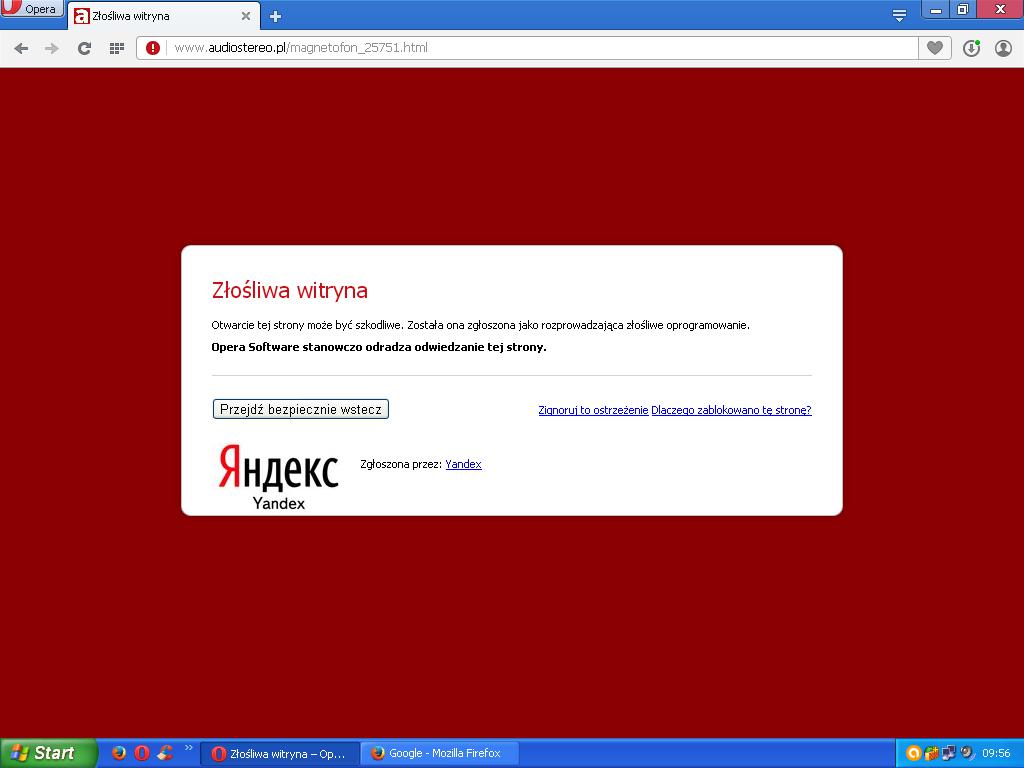Open the Windows Start menu

(48, 753)
